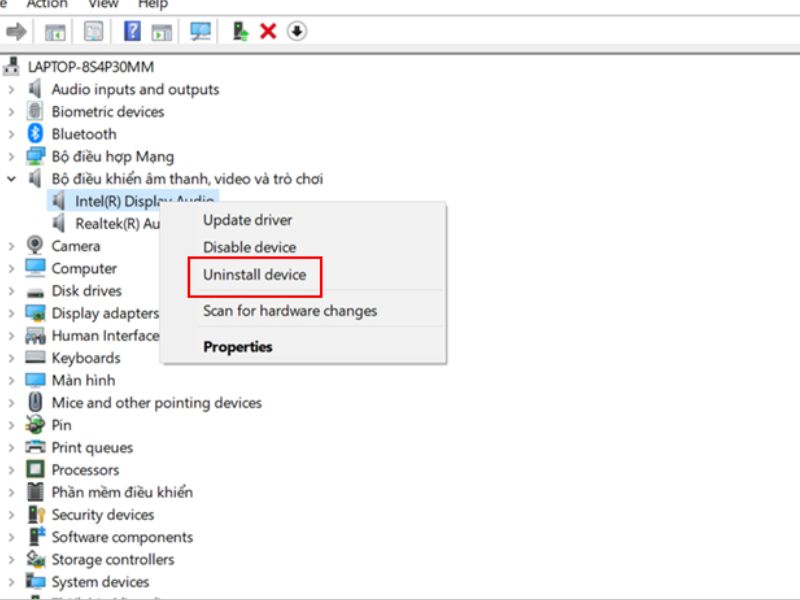Screen dimensions: 800x600
Task: Select the Display adapters category
Action: click(105, 313)
